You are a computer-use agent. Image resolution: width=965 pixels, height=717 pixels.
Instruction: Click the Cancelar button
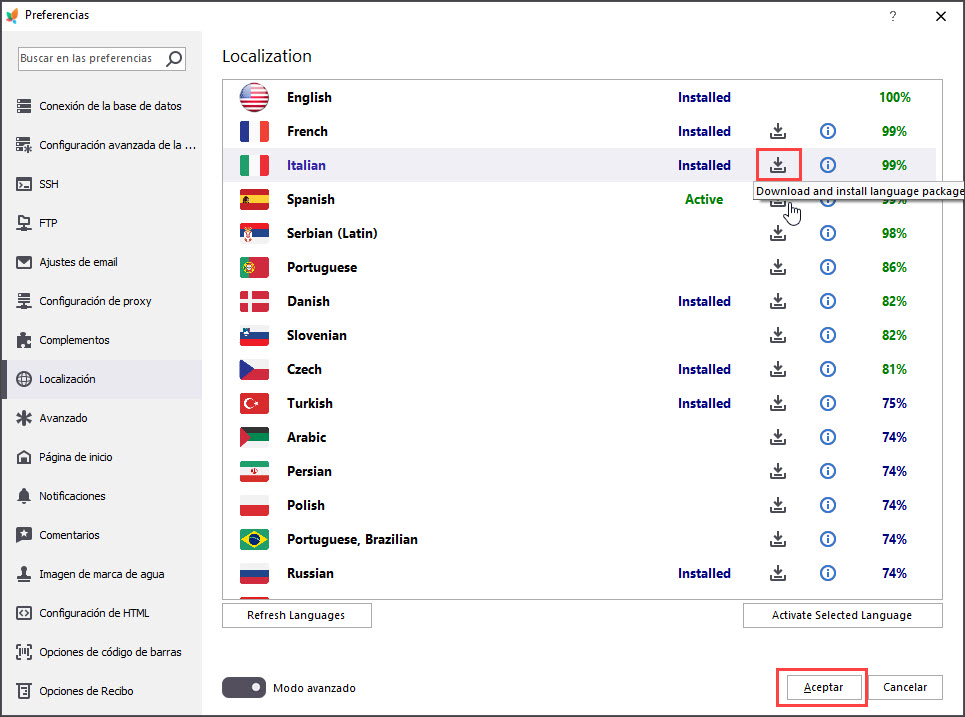905,687
